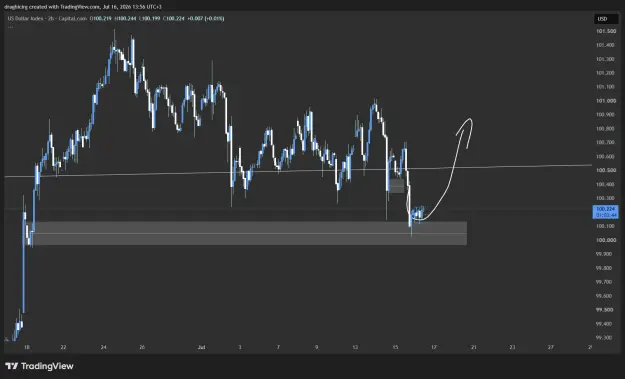This screenshot has height=379, width=625.
Task: Open the three-dots indicator menu under the title
Action: 10,26
